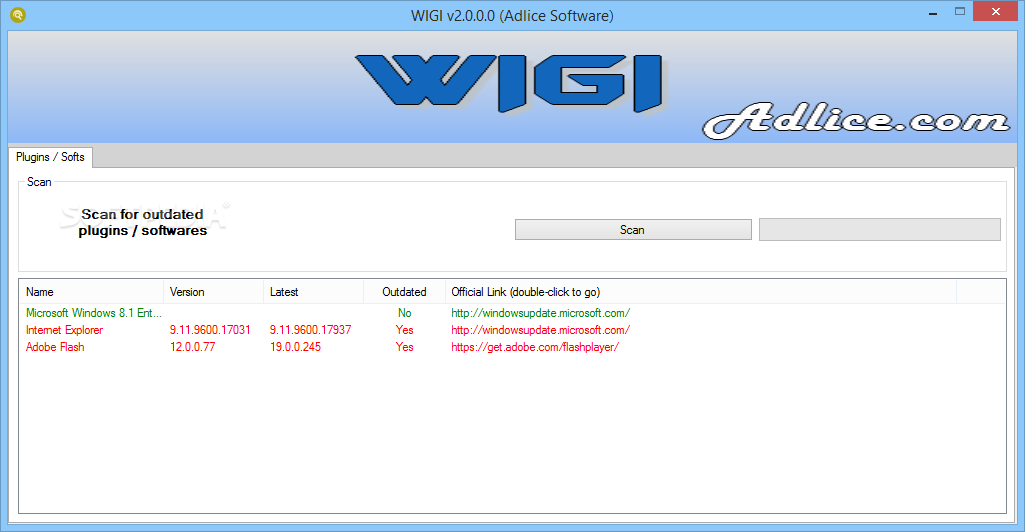Click latest Flash version 19.0.0.245
Image resolution: width=1025 pixels, height=532 pixels.
pos(295,347)
